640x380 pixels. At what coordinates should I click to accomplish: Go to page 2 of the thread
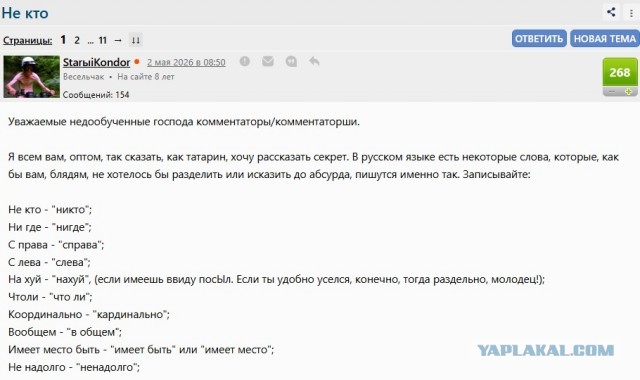(77, 40)
